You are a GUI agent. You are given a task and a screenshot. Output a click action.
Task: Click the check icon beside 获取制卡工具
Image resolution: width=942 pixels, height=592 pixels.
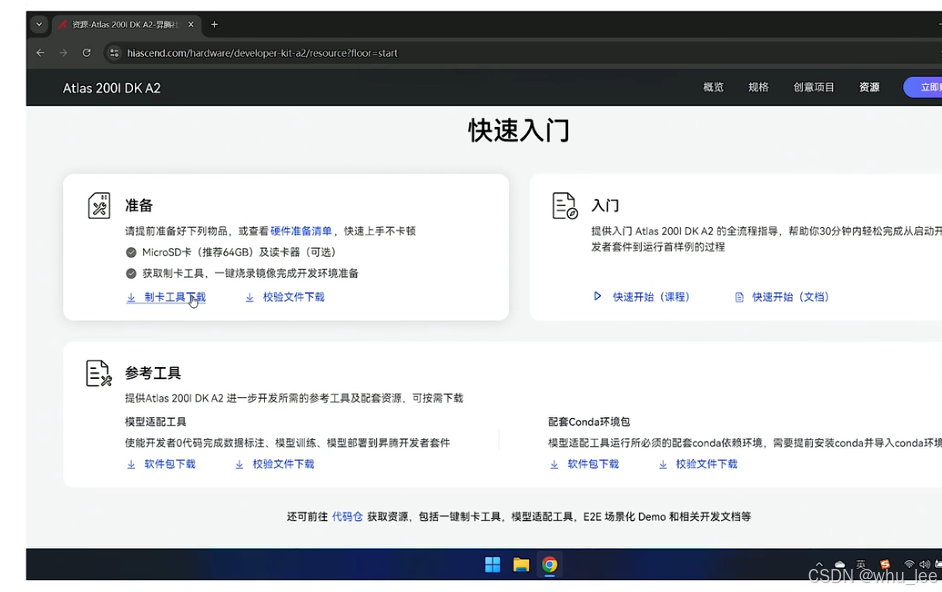click(131, 273)
